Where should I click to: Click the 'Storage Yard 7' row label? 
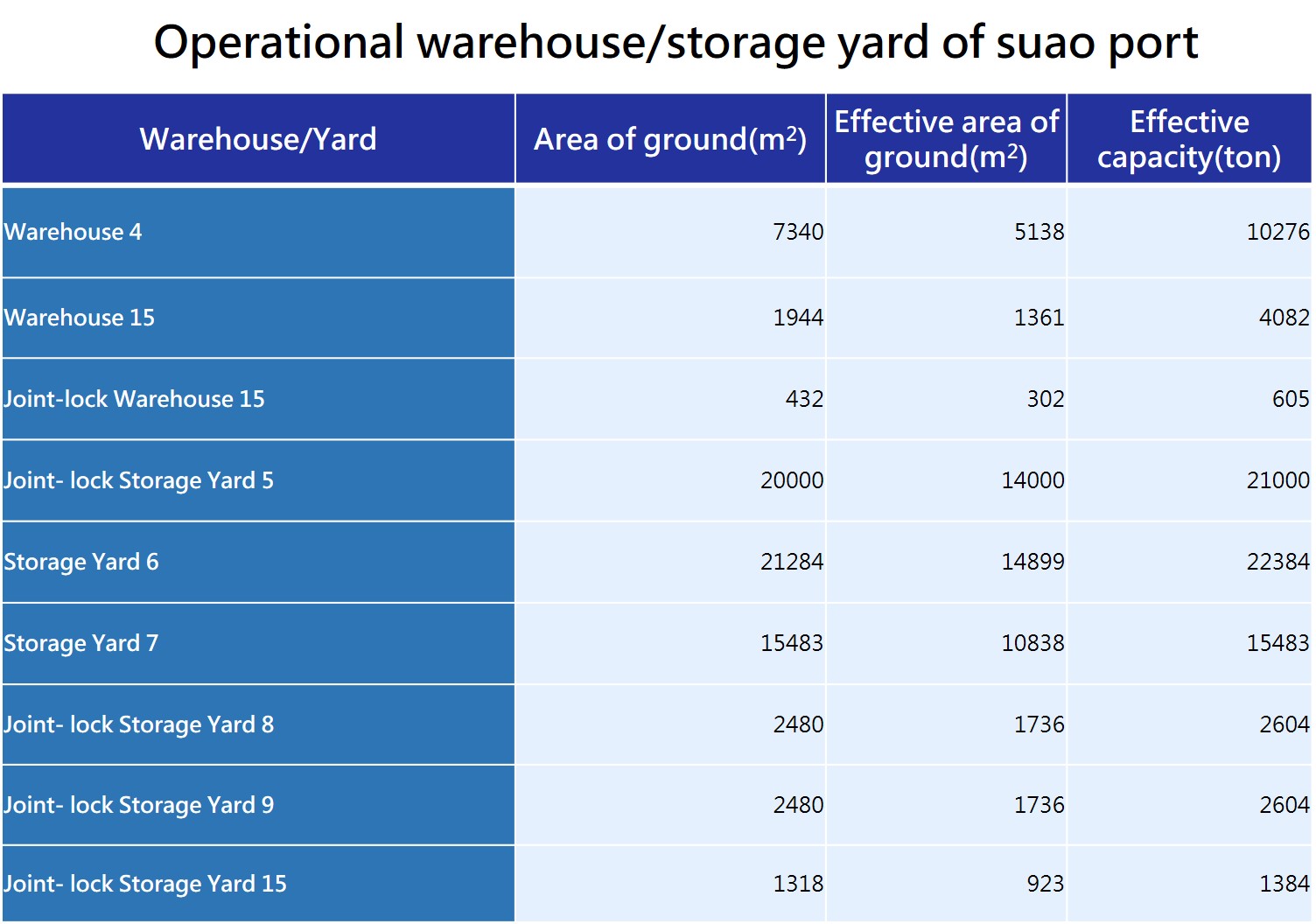[80, 643]
